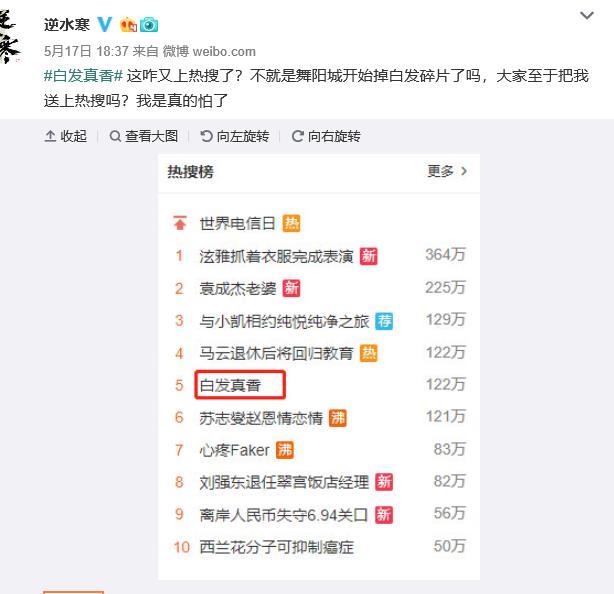
Task: Open the #白发真香# hashtag link
Action: (84, 76)
